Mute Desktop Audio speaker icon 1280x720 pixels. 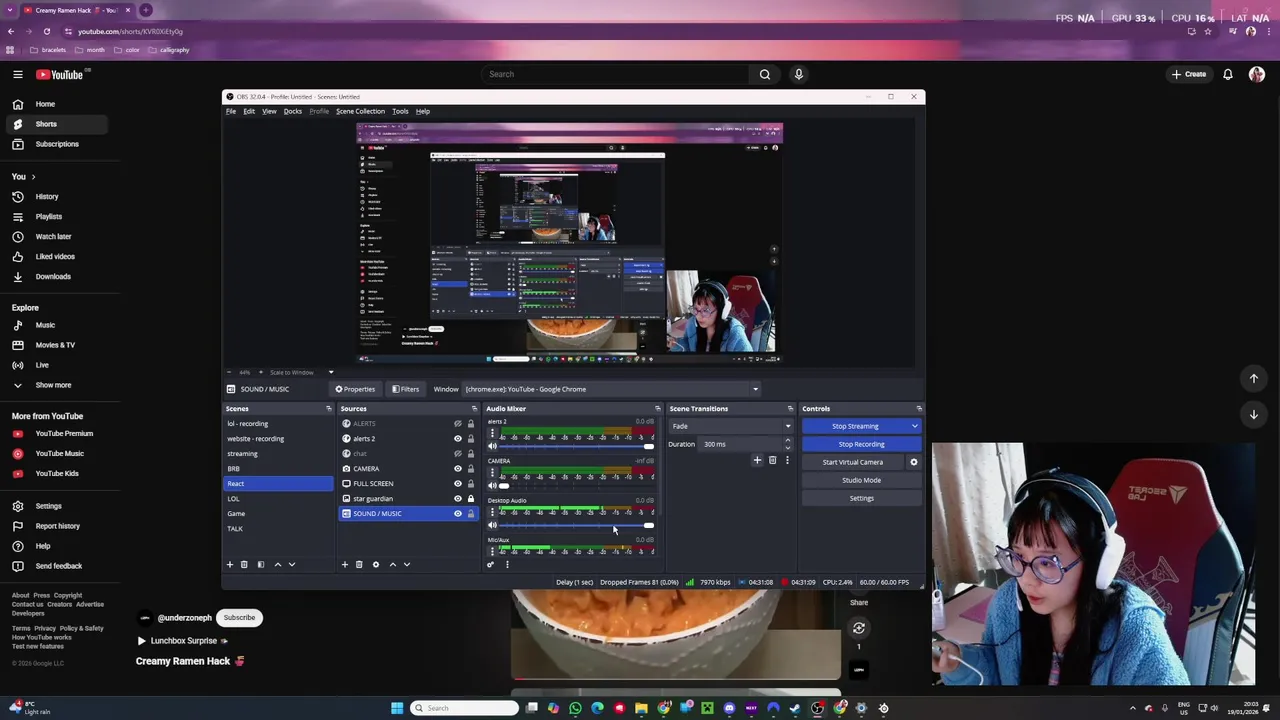coord(492,525)
